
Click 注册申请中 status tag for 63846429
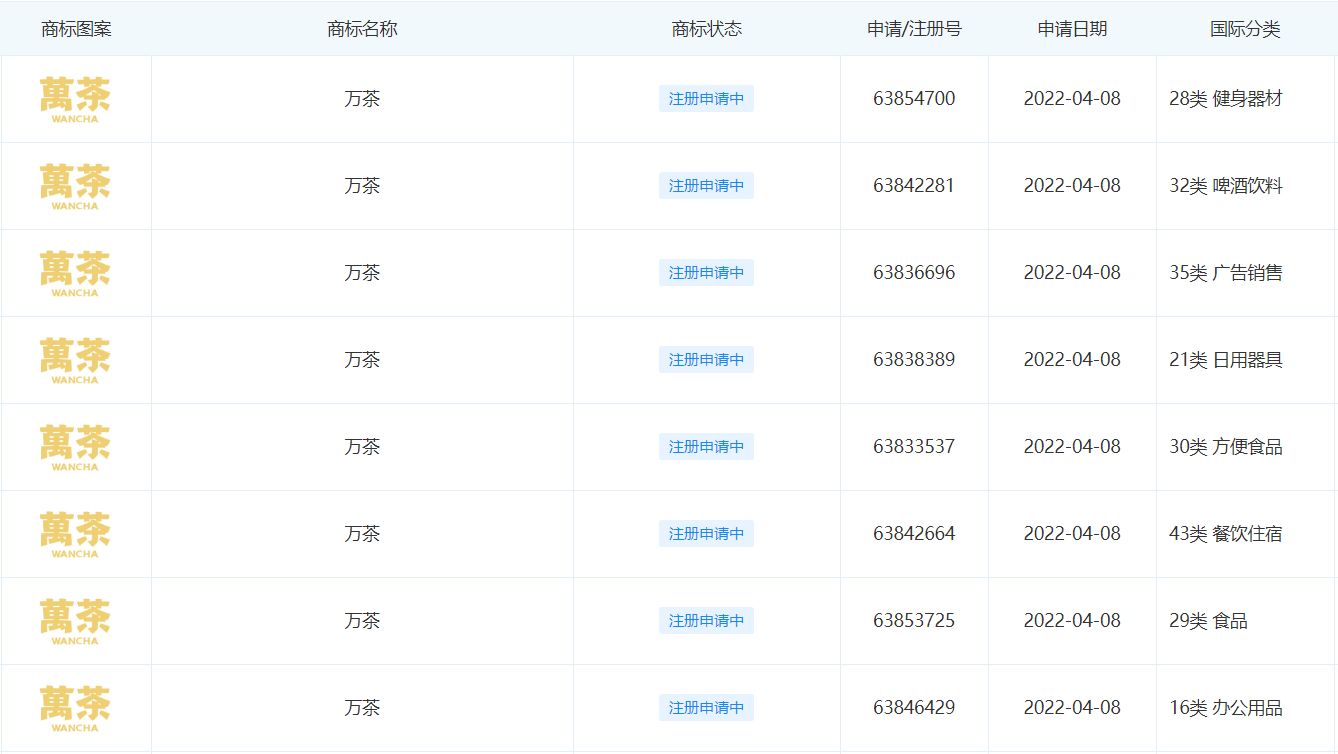pyautogui.click(x=706, y=708)
